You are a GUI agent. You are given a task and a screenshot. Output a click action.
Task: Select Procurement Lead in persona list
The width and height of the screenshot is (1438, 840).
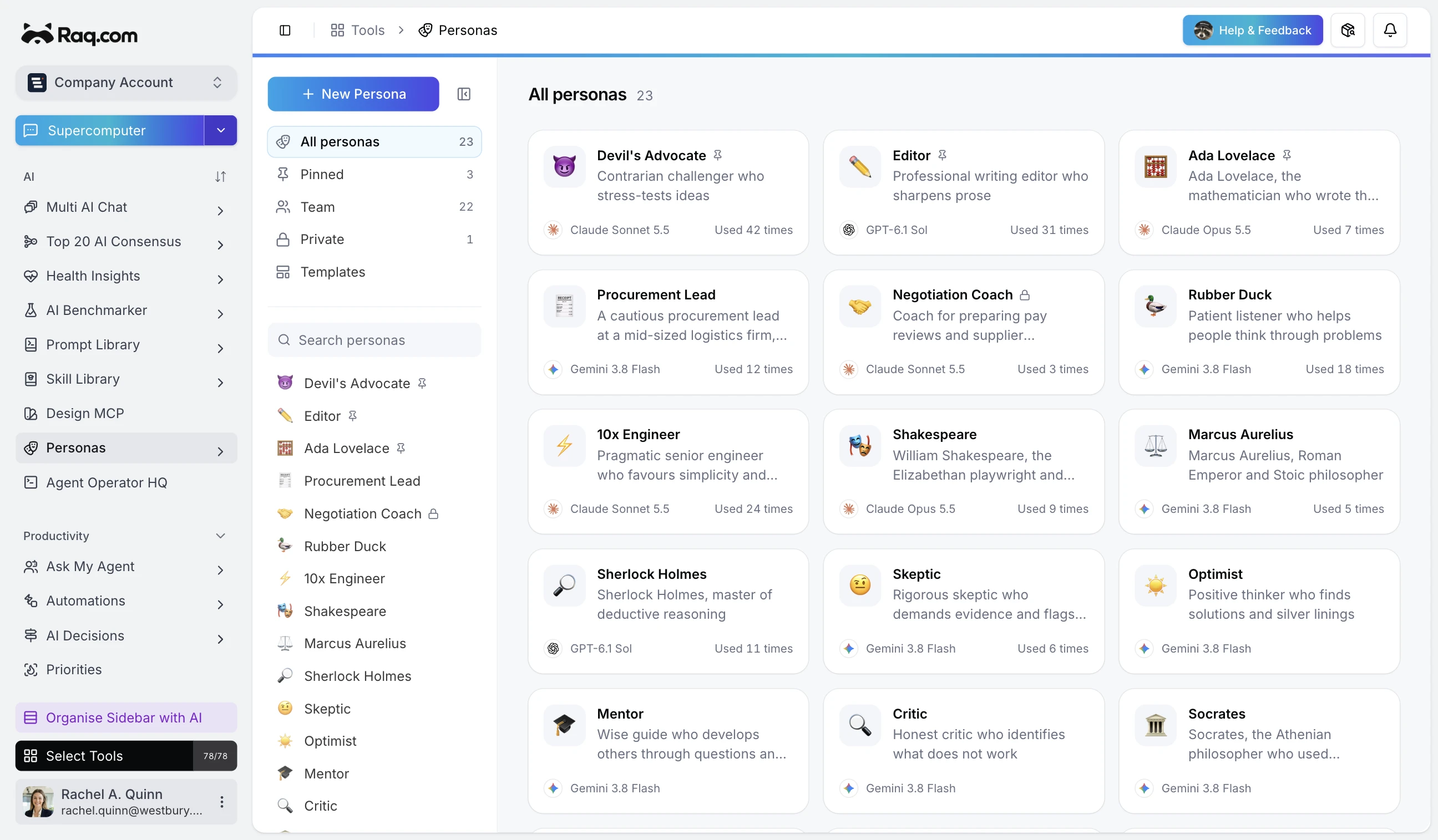374,481
